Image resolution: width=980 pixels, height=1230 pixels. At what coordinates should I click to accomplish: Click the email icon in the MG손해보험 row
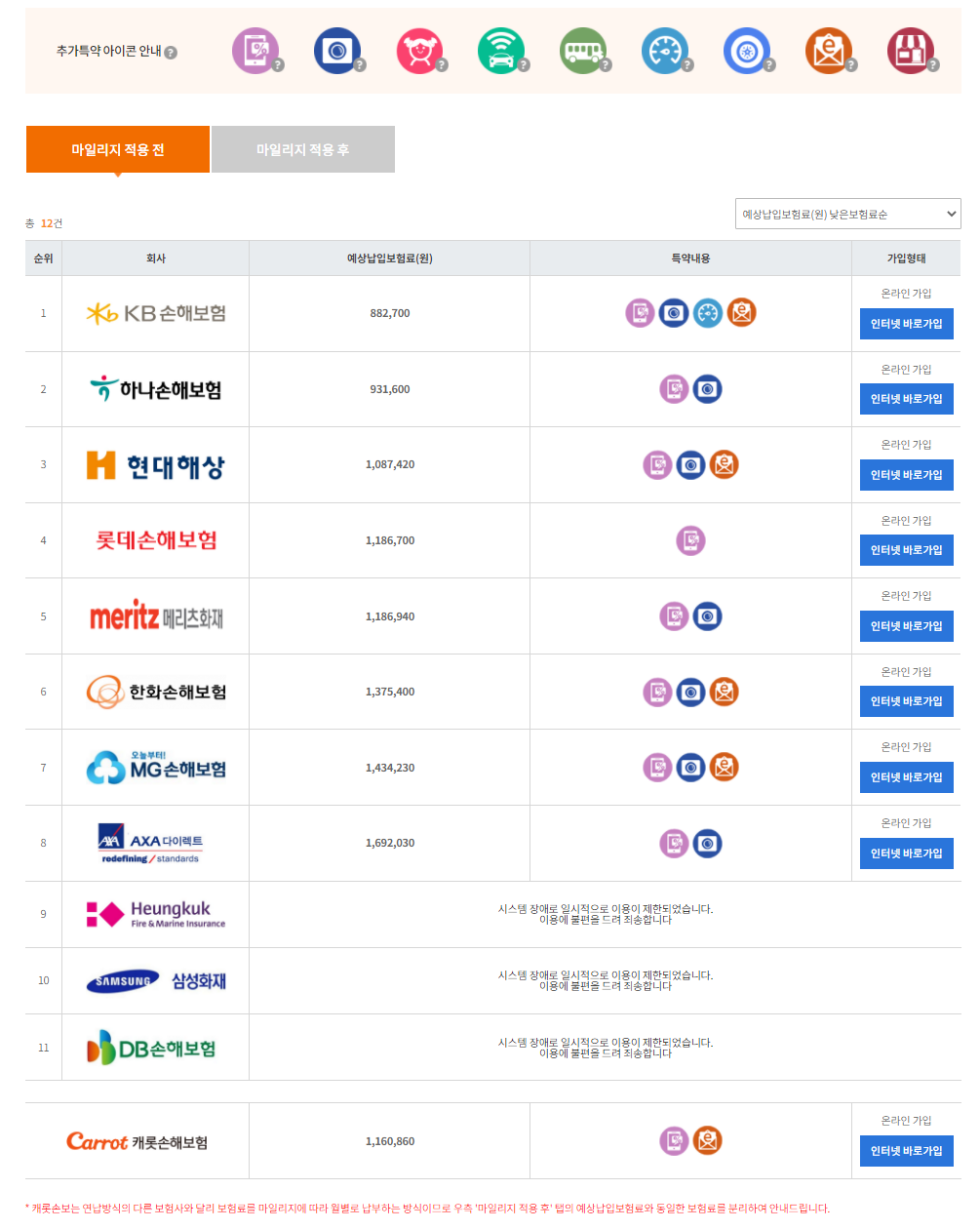(725, 768)
